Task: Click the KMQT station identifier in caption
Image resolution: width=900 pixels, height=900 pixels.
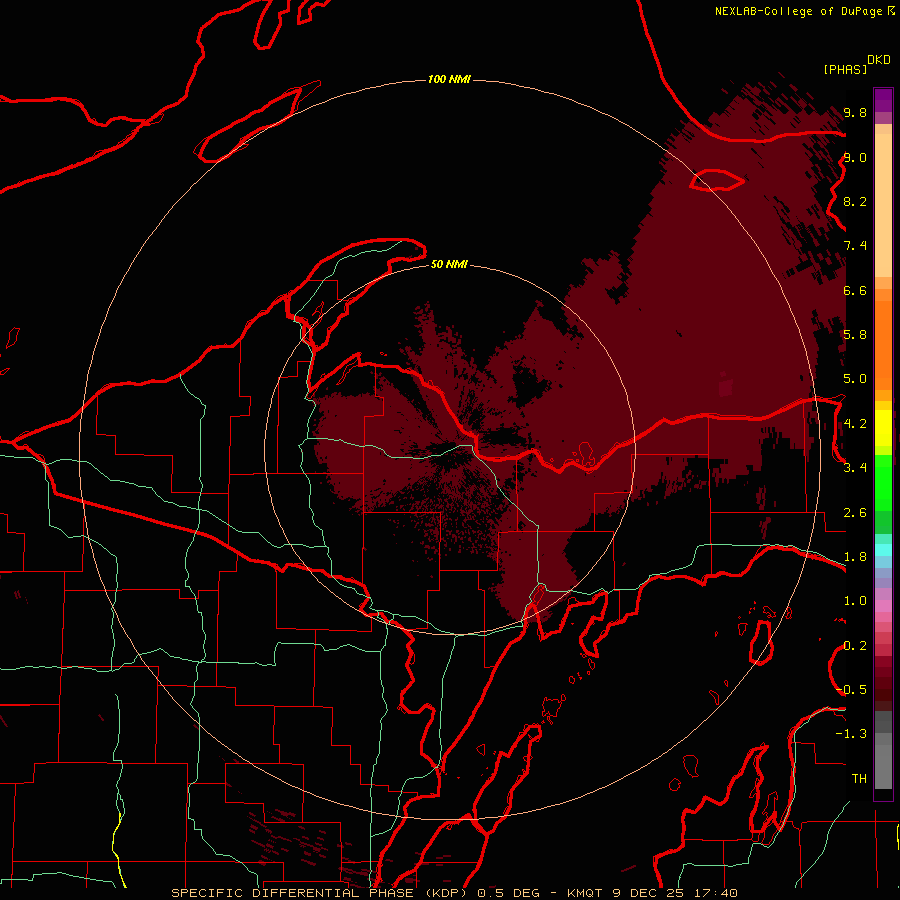Action: (x=585, y=893)
